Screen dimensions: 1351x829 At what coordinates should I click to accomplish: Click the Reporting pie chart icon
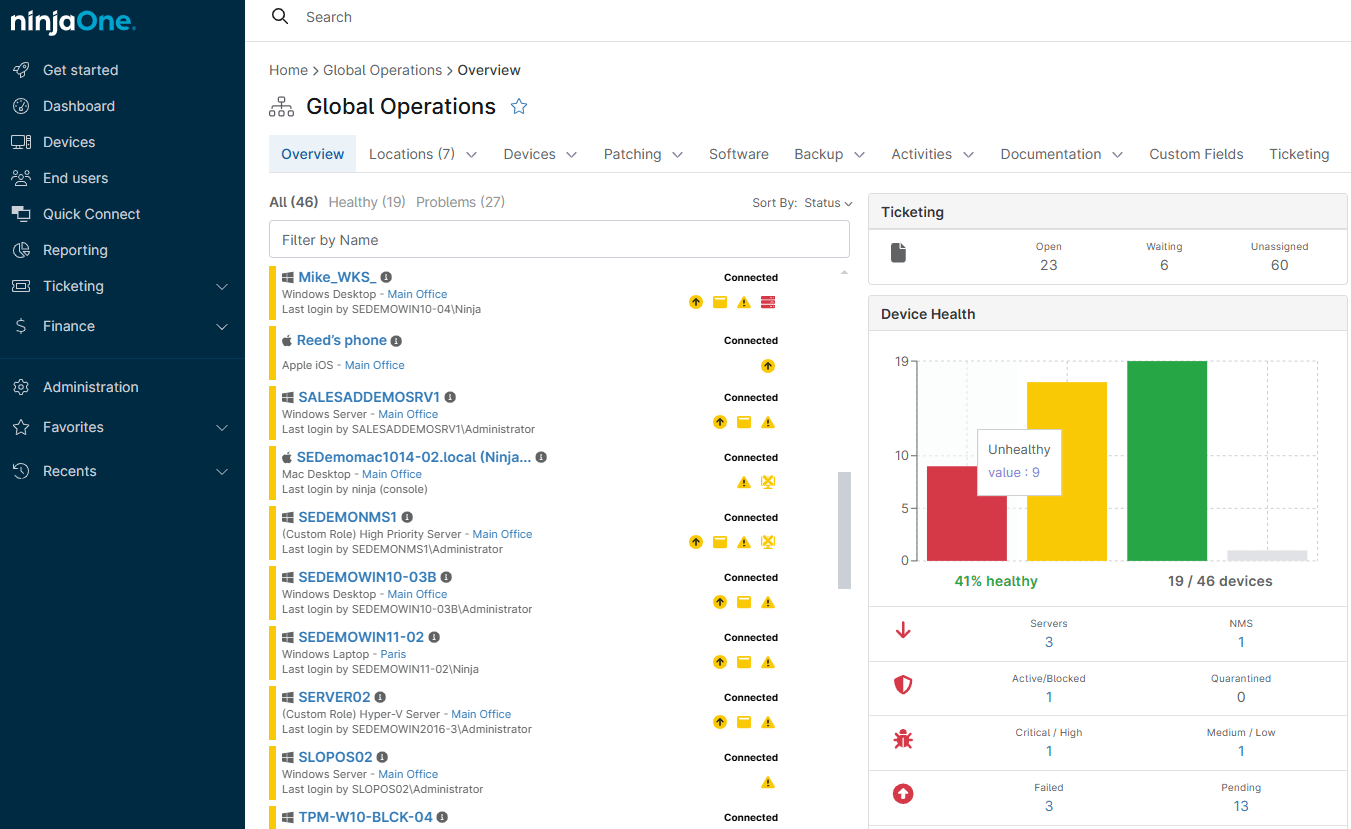click(x=21, y=250)
